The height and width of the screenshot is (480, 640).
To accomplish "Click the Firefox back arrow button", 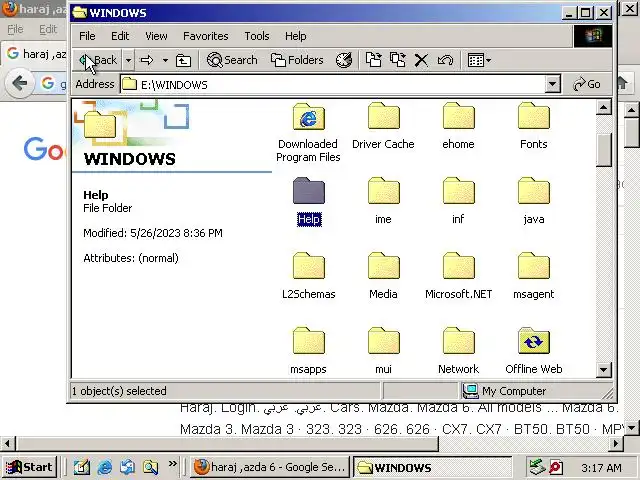I will coord(19,84).
